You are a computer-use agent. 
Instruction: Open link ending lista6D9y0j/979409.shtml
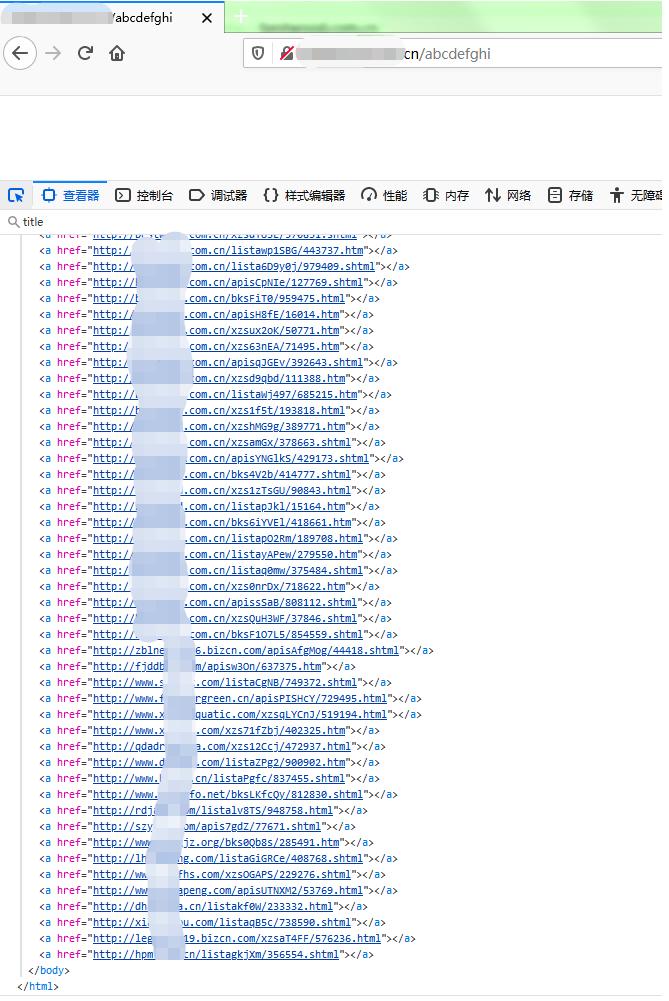coord(234,266)
